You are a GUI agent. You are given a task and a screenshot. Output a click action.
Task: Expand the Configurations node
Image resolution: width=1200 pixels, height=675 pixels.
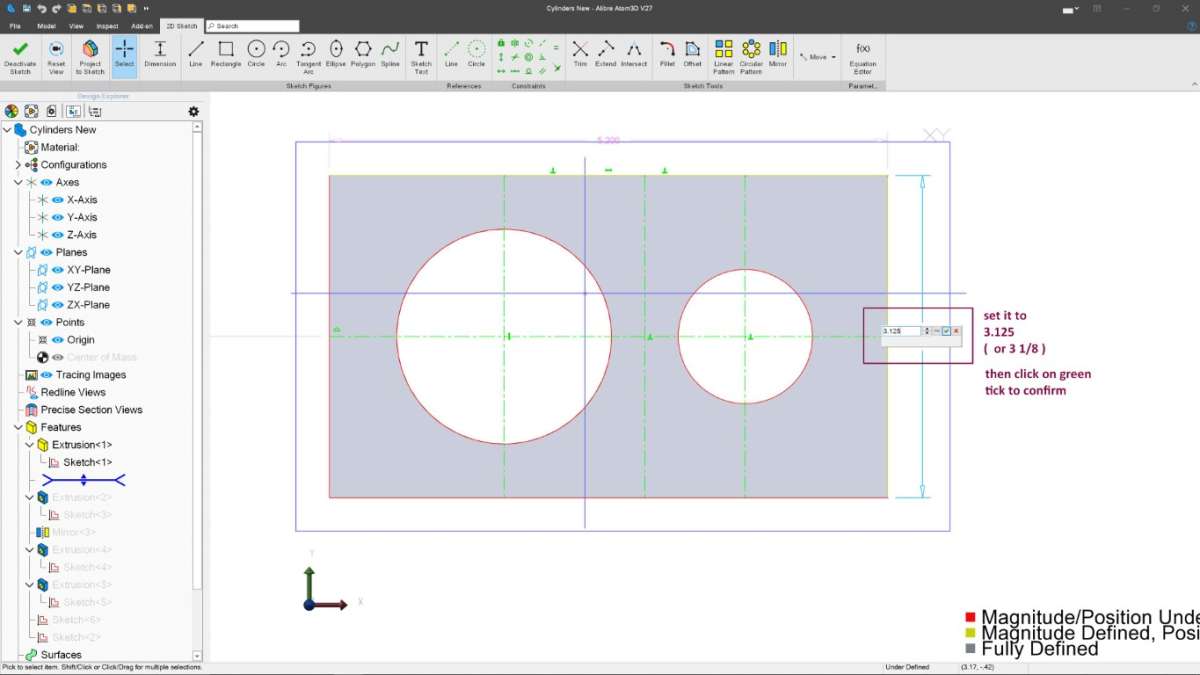[x=18, y=165]
